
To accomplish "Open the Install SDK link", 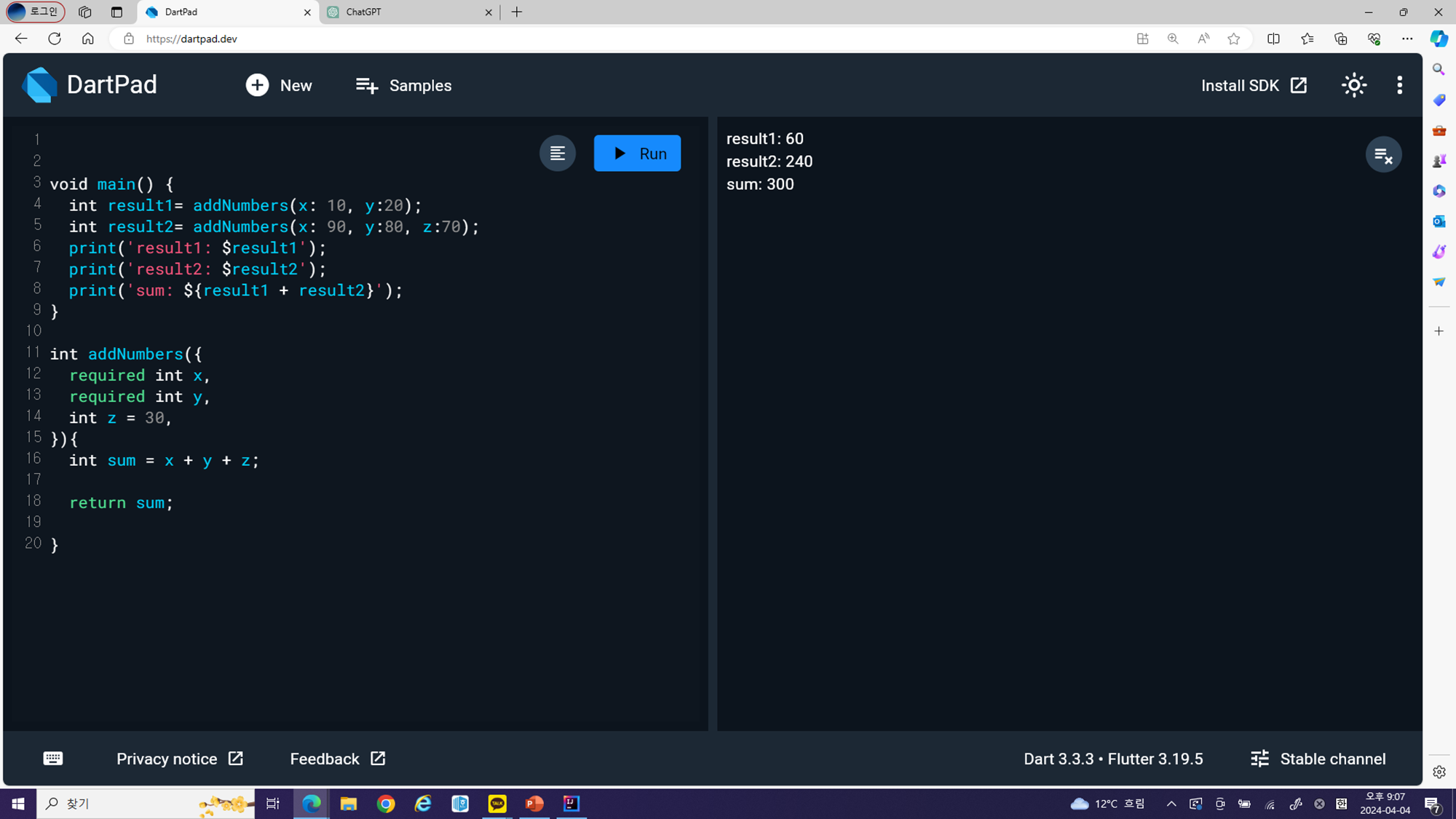I will point(1254,85).
